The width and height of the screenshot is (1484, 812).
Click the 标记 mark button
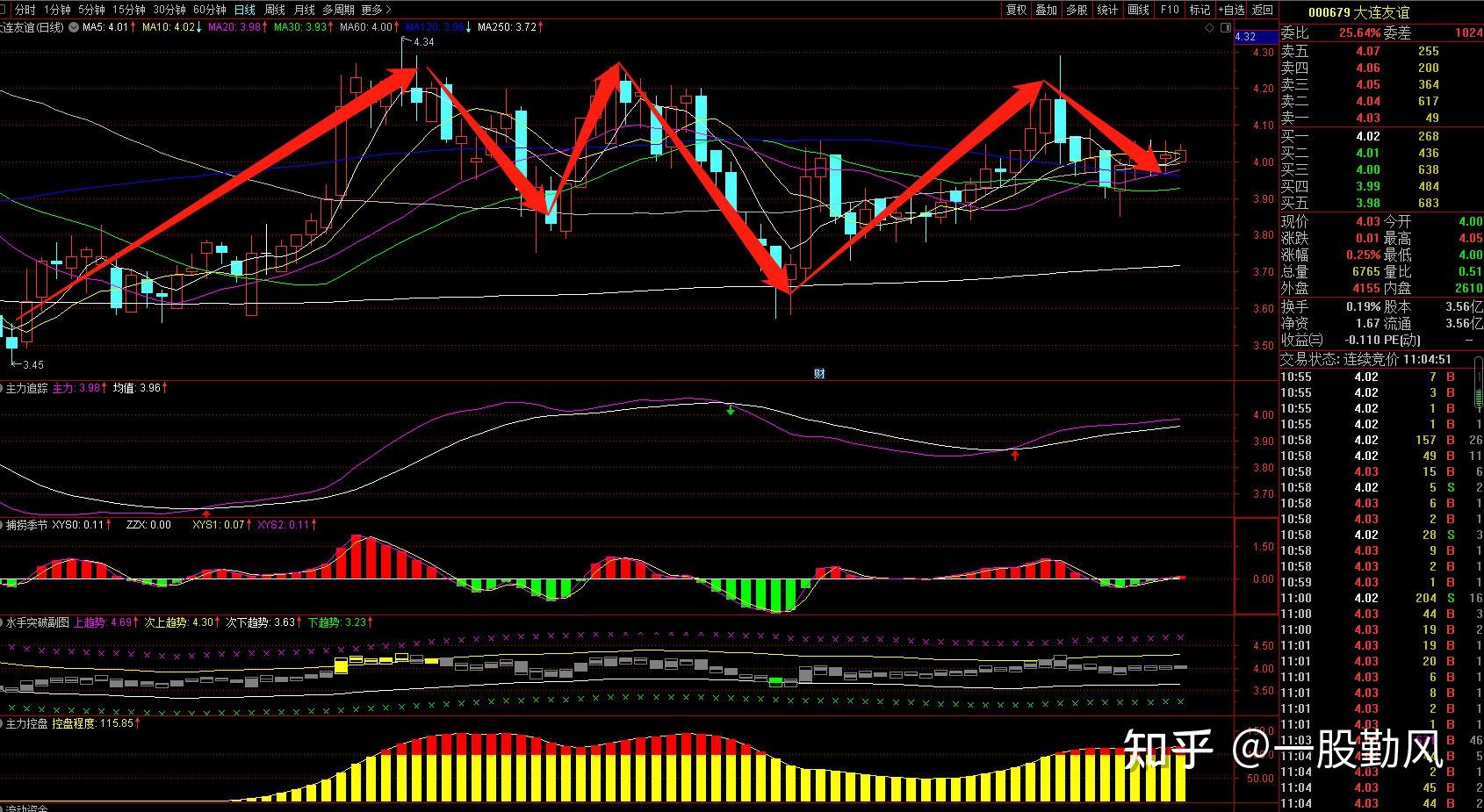[x=1199, y=10]
